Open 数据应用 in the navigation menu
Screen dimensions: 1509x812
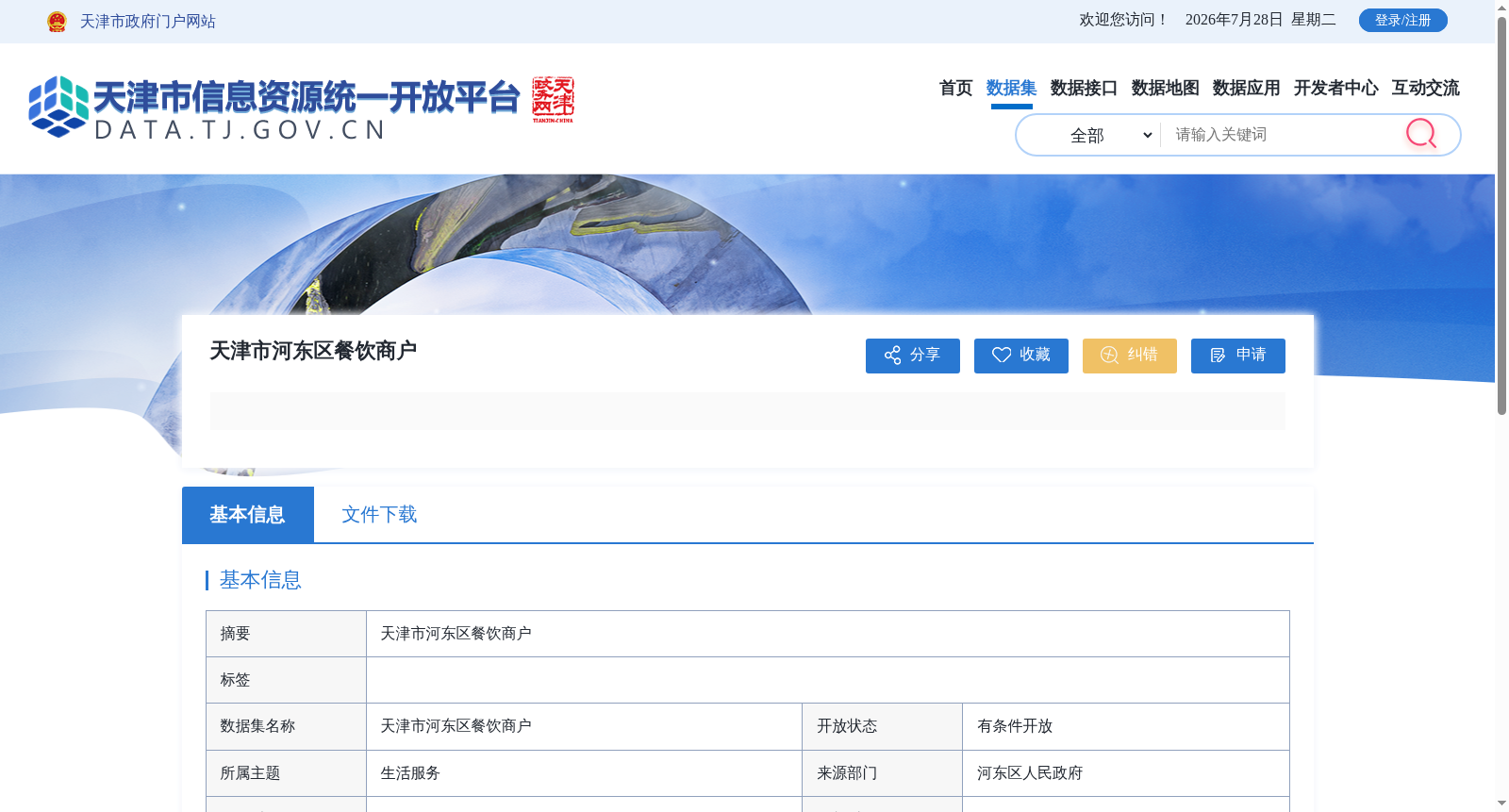[x=1246, y=88]
